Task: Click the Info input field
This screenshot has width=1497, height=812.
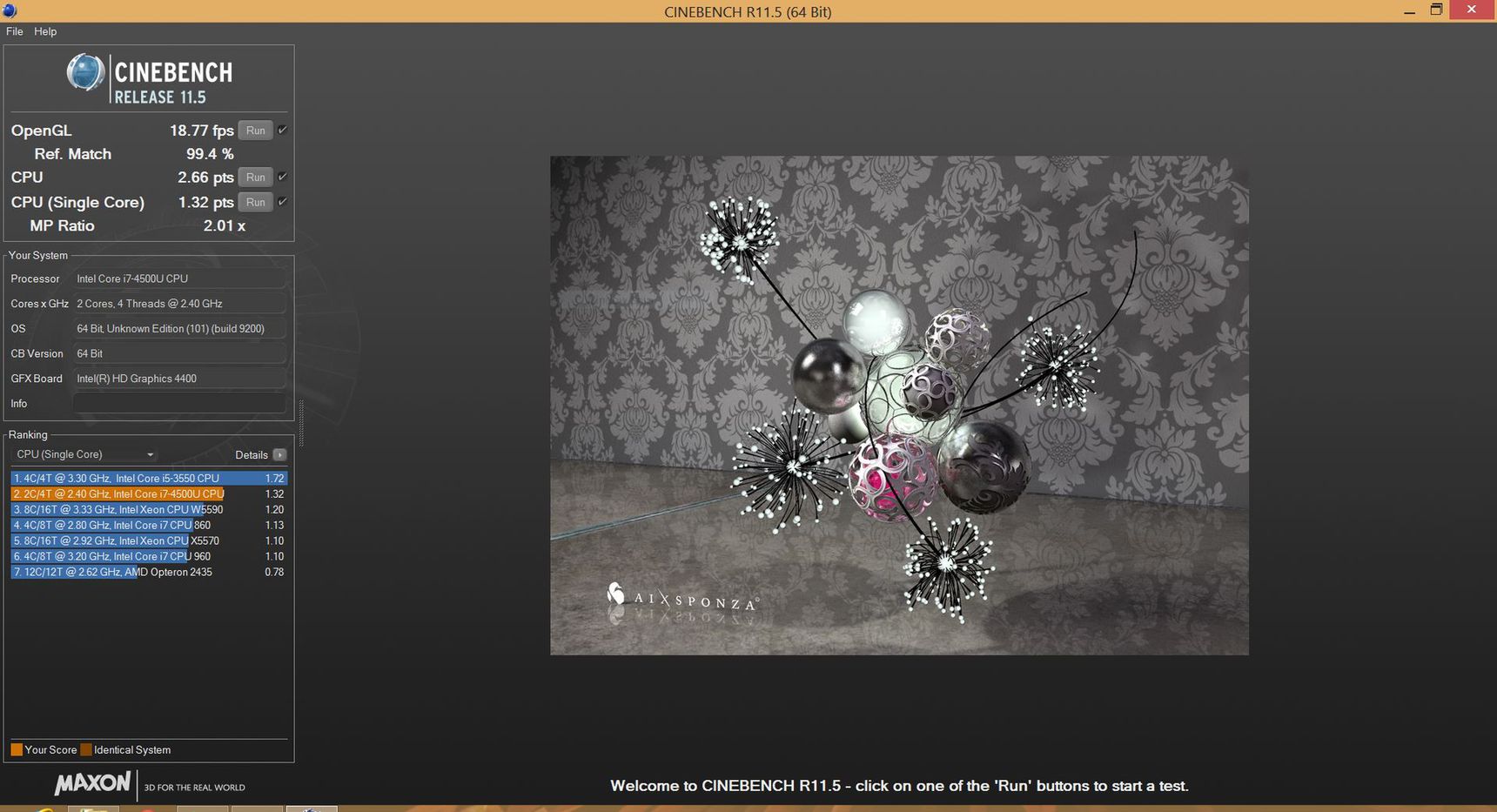Action: click(179, 403)
